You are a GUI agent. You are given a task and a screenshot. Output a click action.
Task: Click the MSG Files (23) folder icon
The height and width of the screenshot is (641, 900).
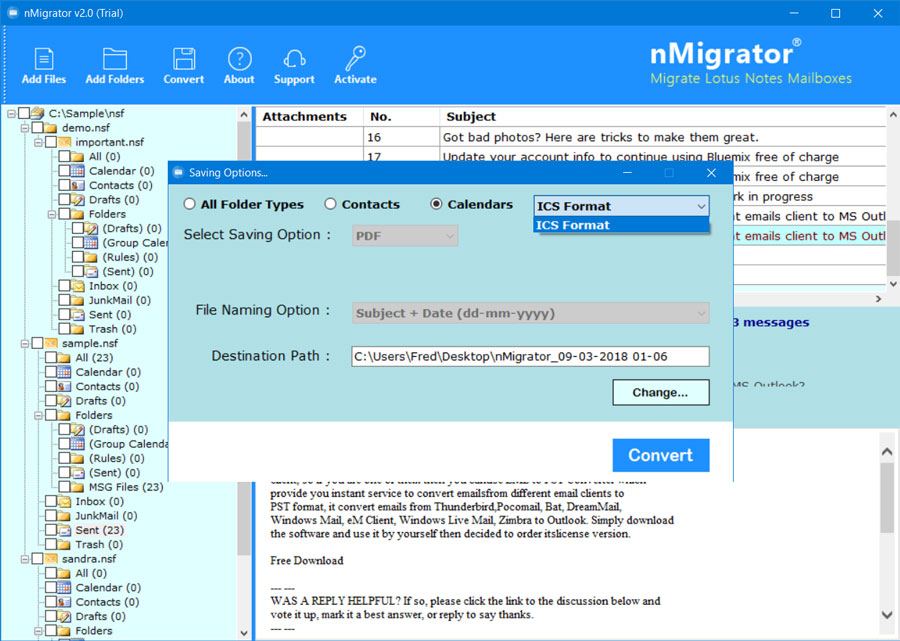[78, 487]
